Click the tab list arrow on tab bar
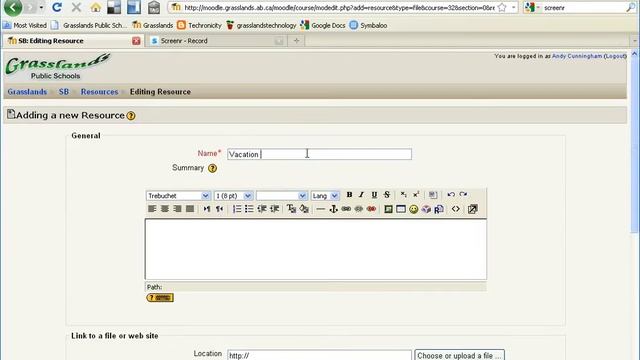The width and height of the screenshot is (640, 360). click(635, 41)
